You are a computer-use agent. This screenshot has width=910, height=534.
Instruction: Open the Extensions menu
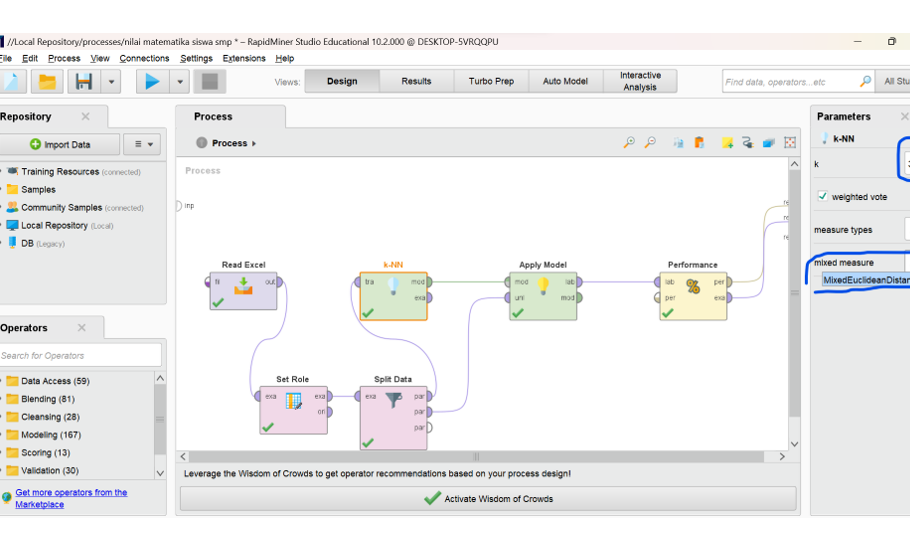point(244,58)
